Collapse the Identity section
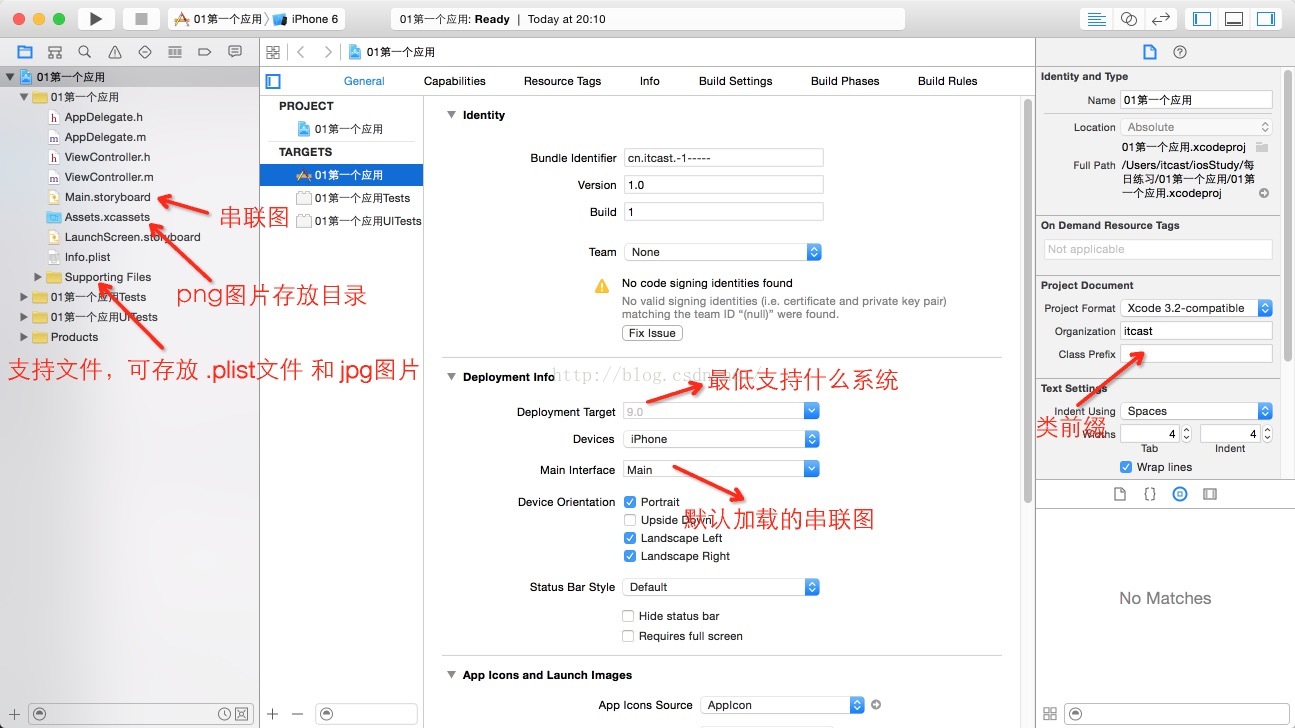The image size is (1295, 728). pyautogui.click(x=451, y=115)
